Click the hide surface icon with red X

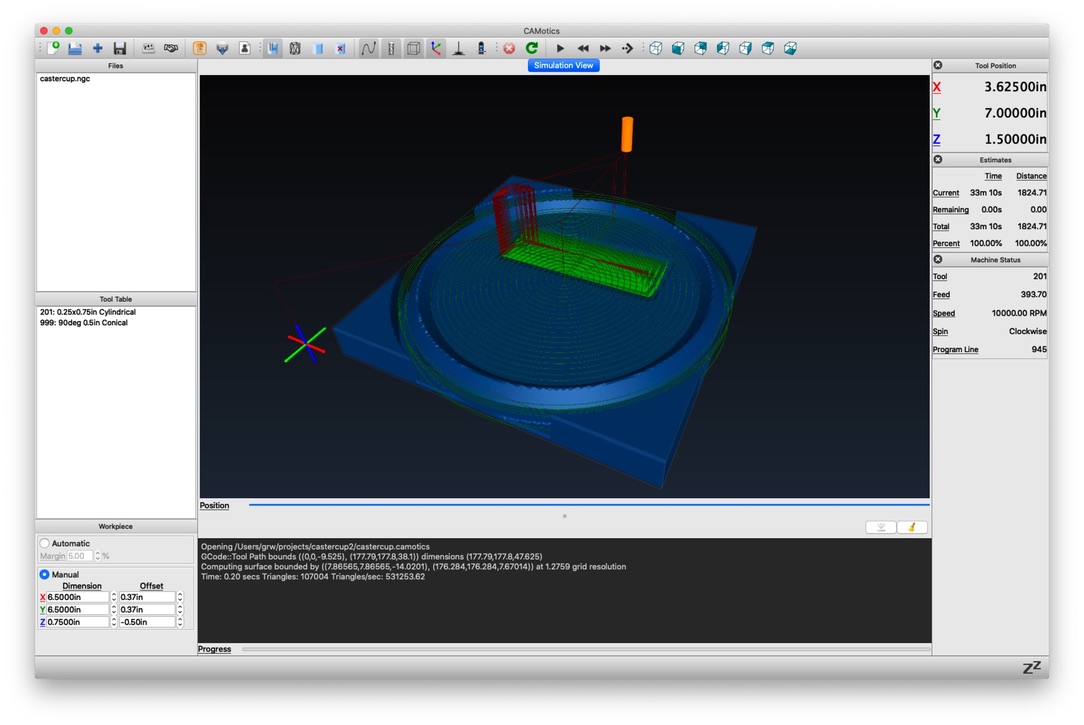340,48
